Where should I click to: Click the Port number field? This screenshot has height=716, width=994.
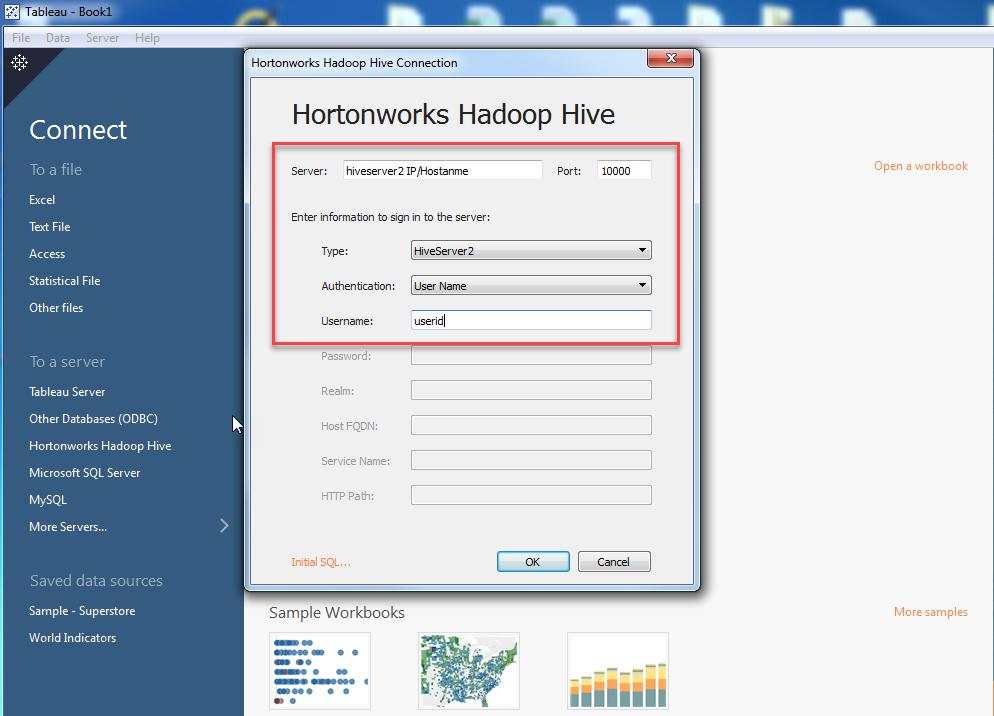[x=624, y=170]
